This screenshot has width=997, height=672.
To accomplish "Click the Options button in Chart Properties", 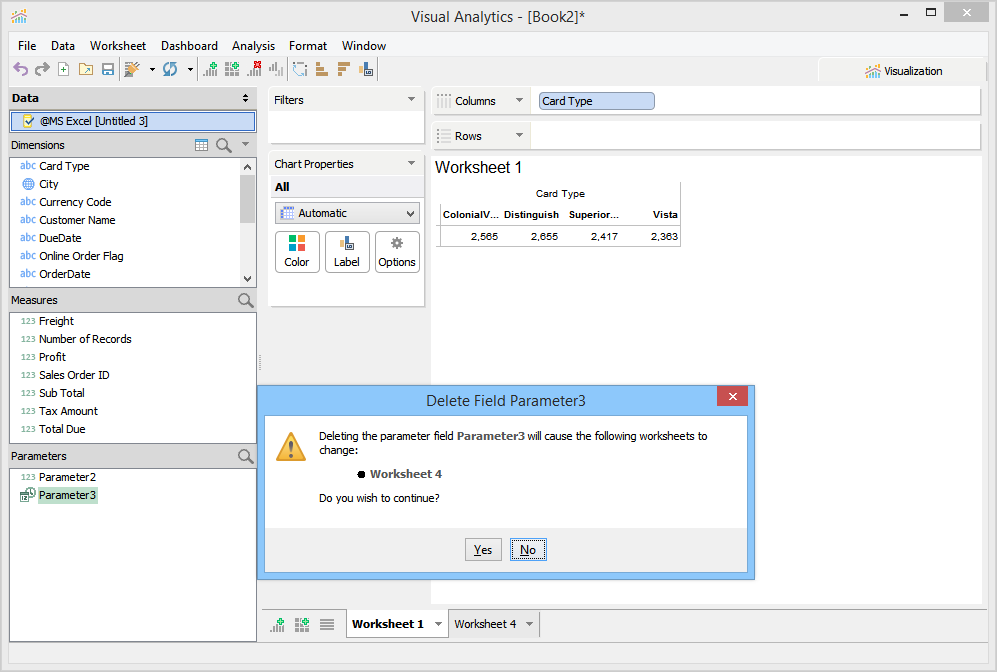I will [397, 252].
